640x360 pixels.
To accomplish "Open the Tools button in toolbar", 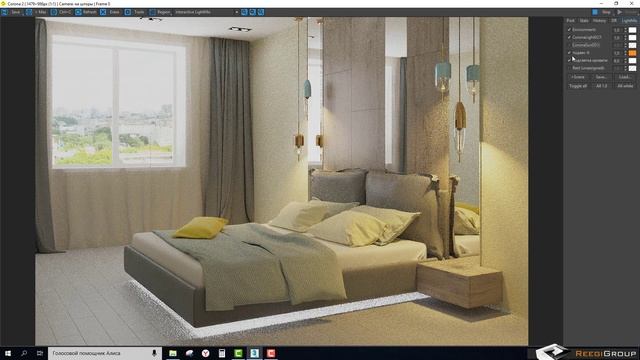I will pos(135,12).
